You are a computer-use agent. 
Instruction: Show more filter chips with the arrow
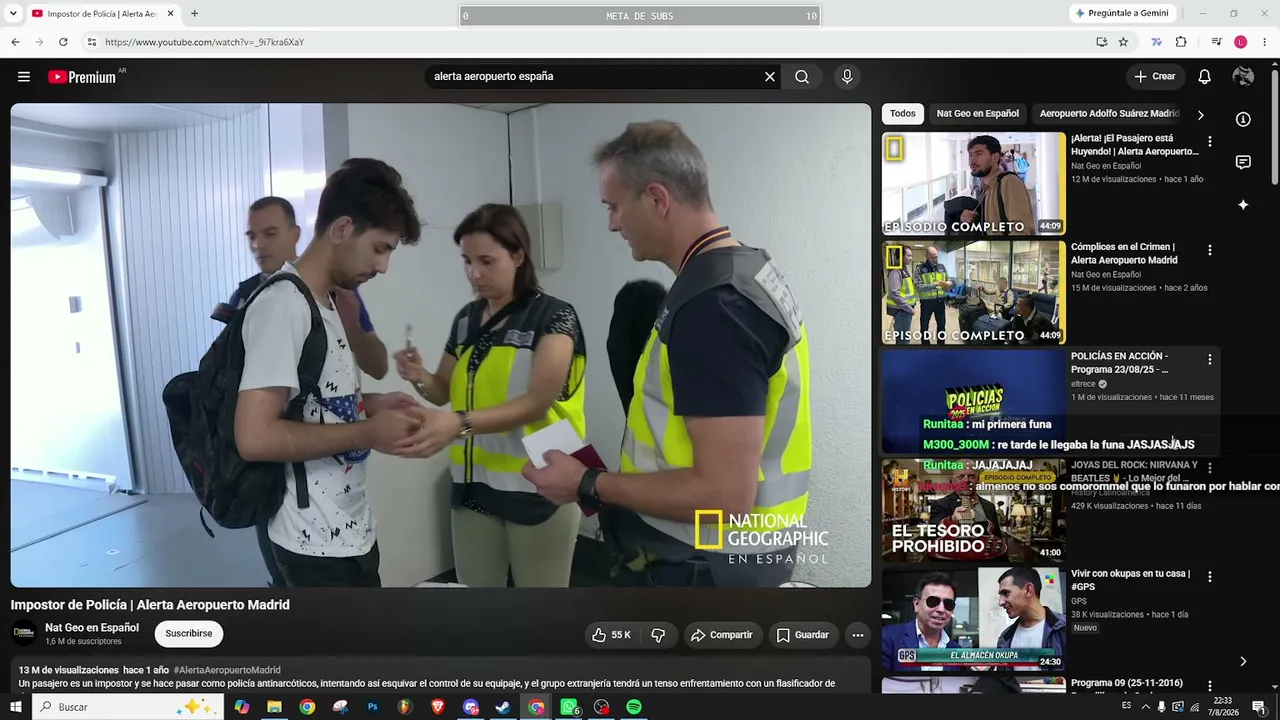pyautogui.click(x=1200, y=115)
